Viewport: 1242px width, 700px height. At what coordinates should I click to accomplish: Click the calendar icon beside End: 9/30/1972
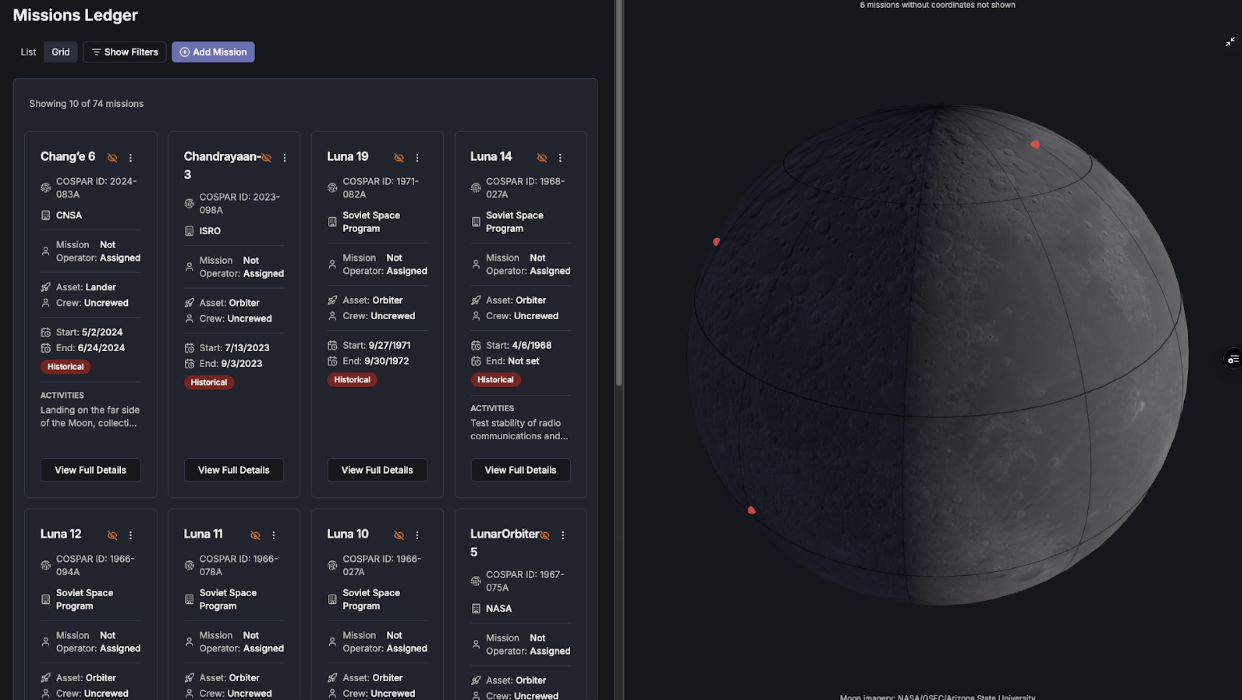point(333,361)
